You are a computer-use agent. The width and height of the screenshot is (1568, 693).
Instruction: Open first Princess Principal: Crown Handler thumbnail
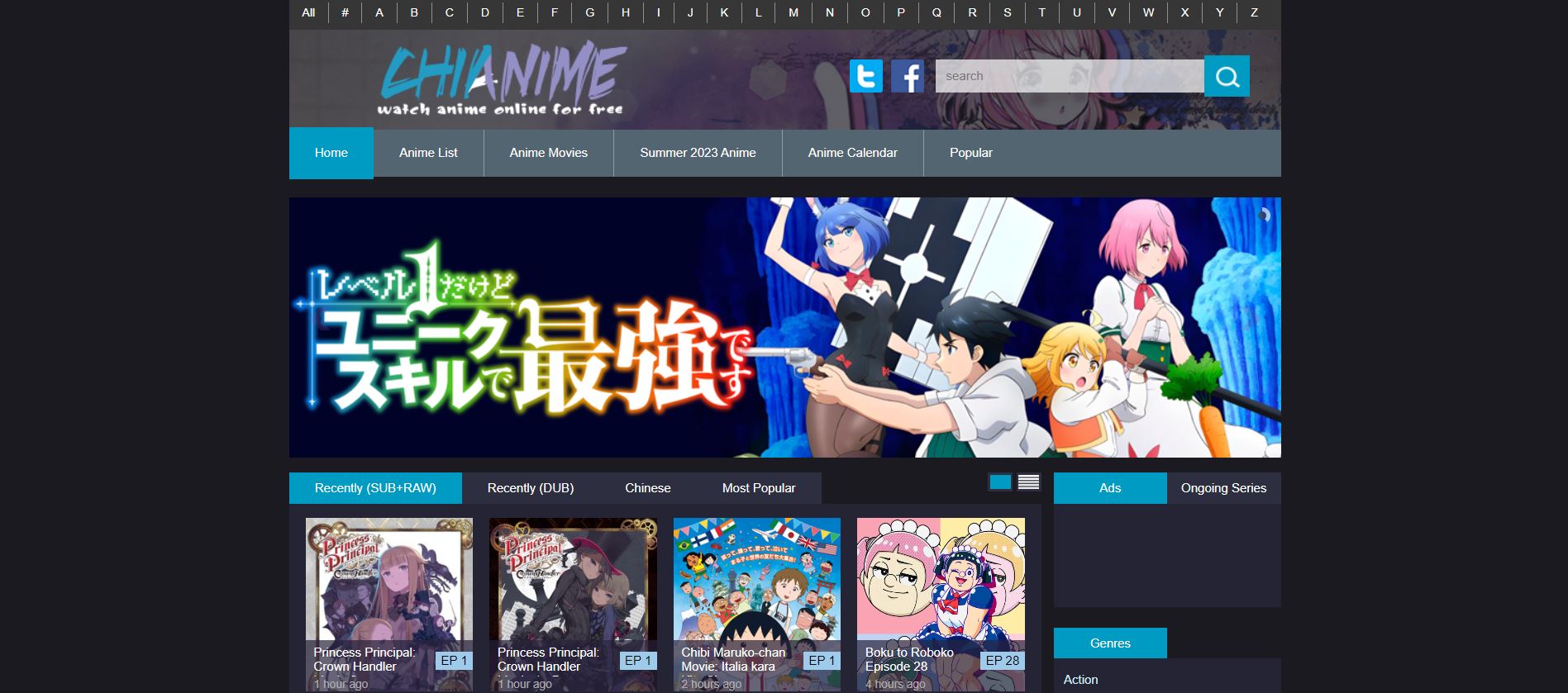coord(389,605)
